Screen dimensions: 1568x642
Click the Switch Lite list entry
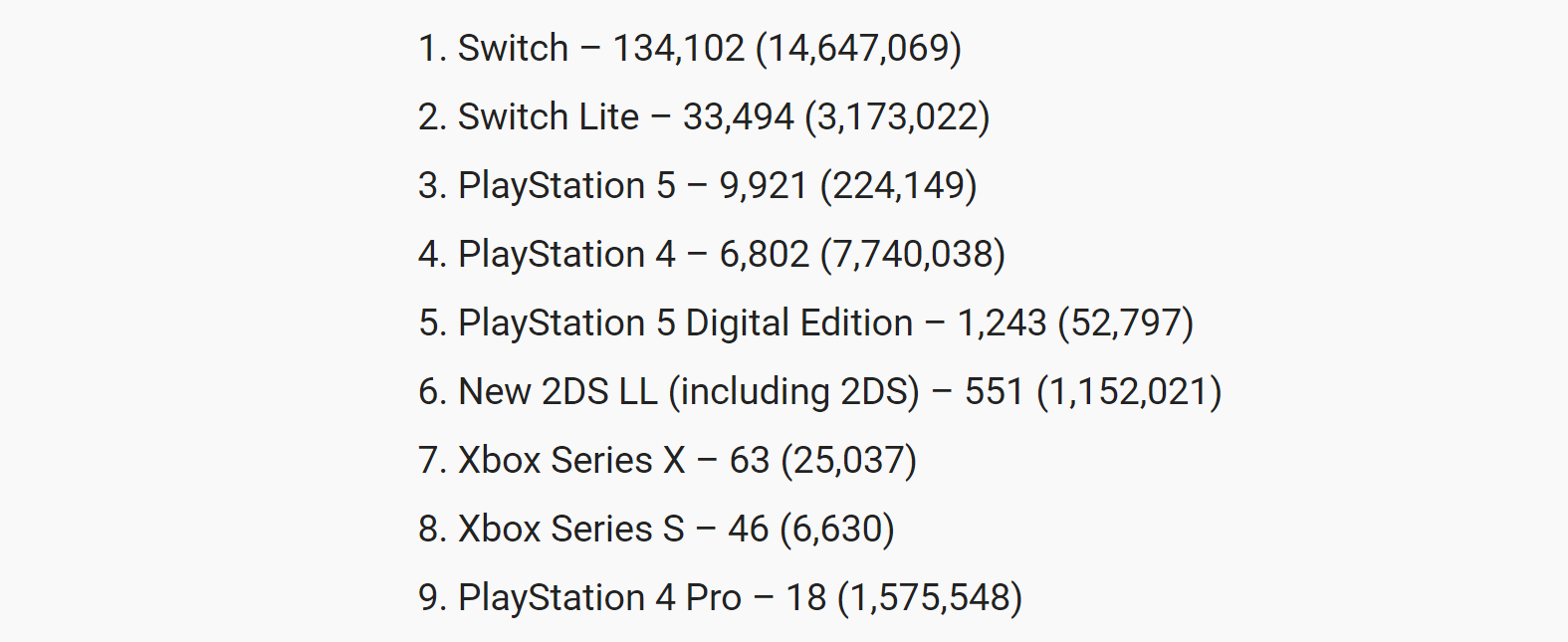click(548, 116)
